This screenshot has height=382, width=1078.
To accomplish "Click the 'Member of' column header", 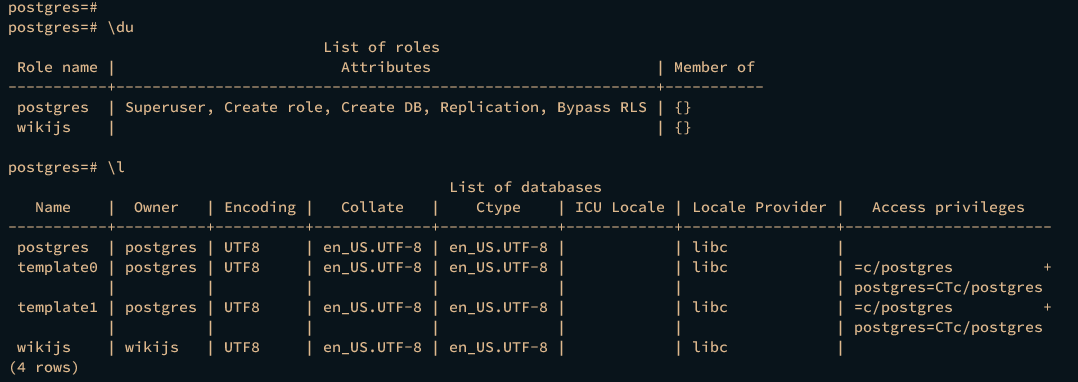I will 714,67.
